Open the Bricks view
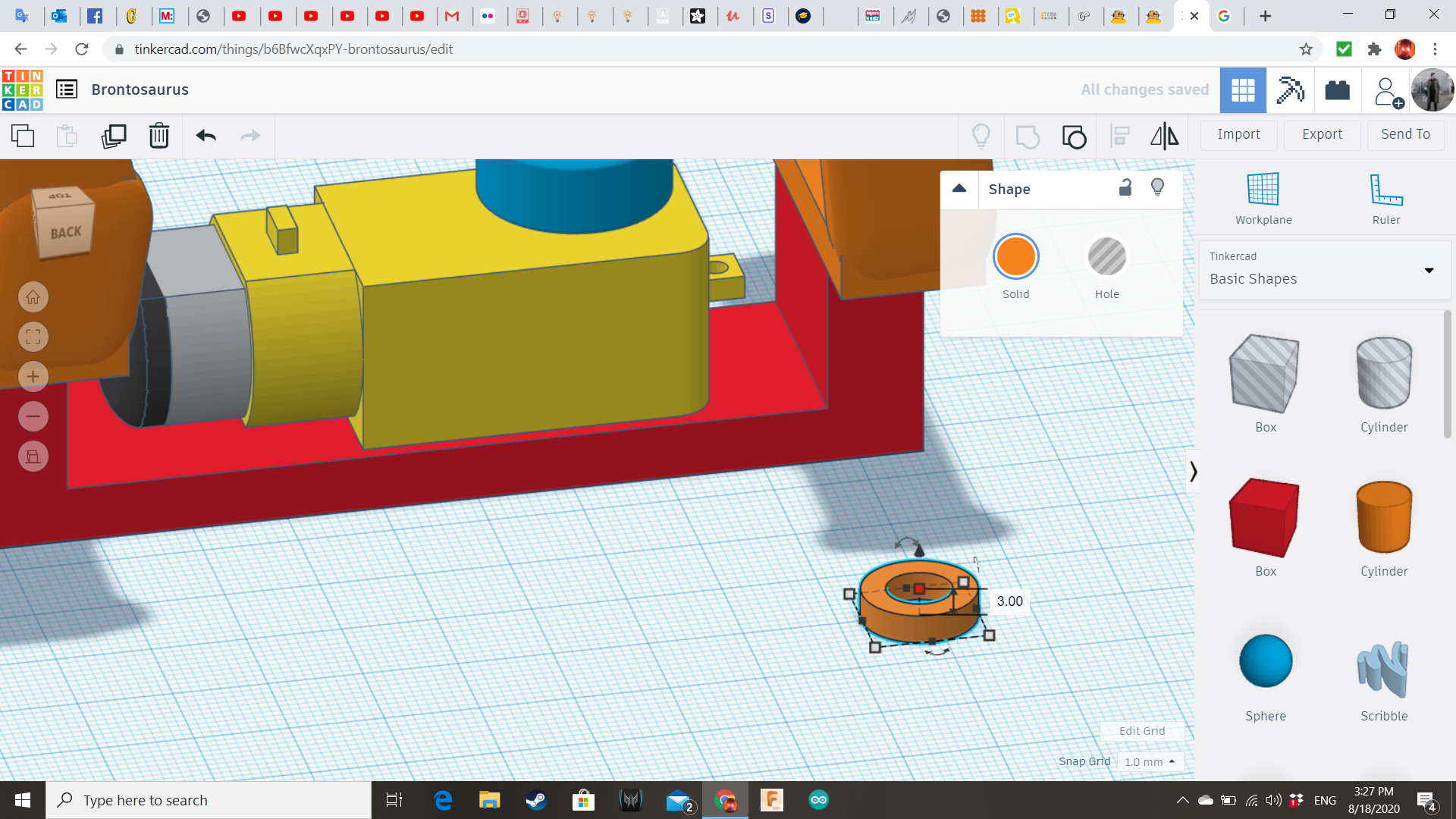1456x819 pixels. click(x=1337, y=89)
